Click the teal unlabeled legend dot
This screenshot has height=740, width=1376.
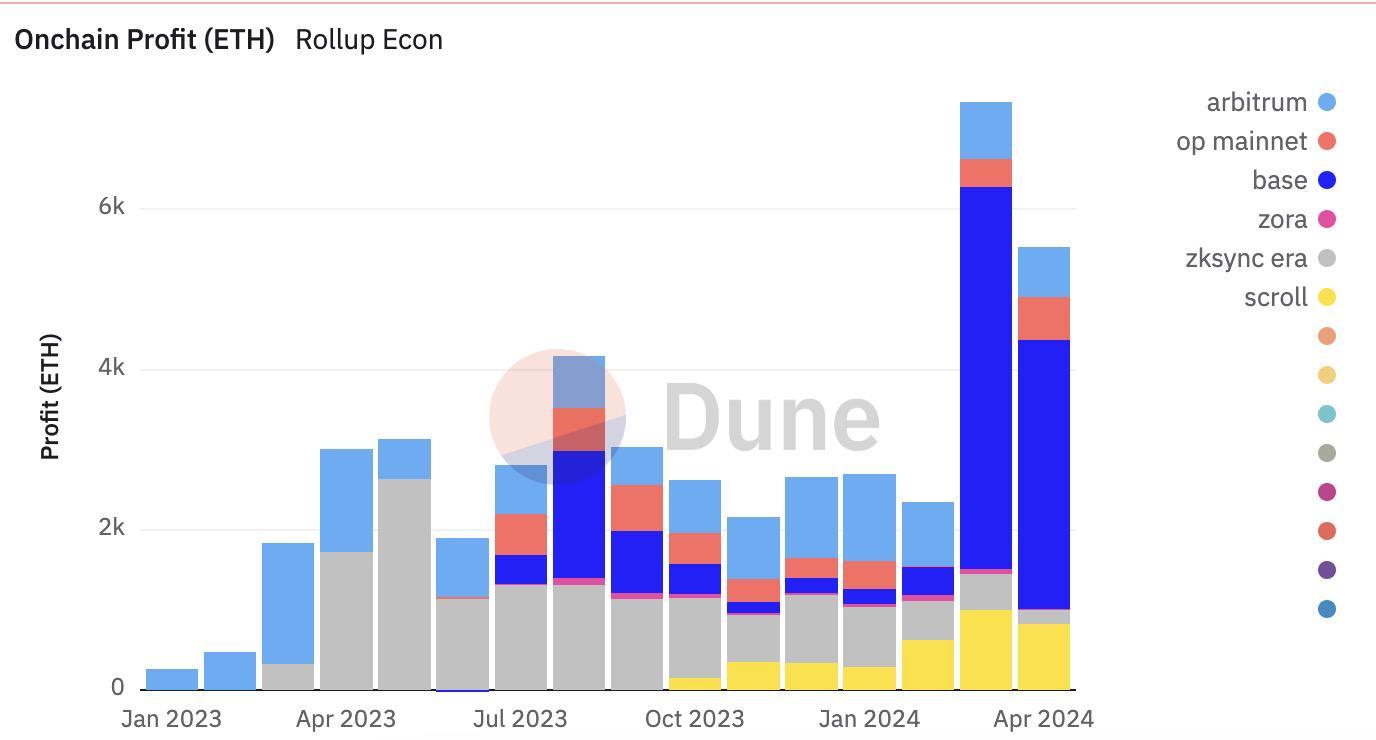(x=1325, y=412)
